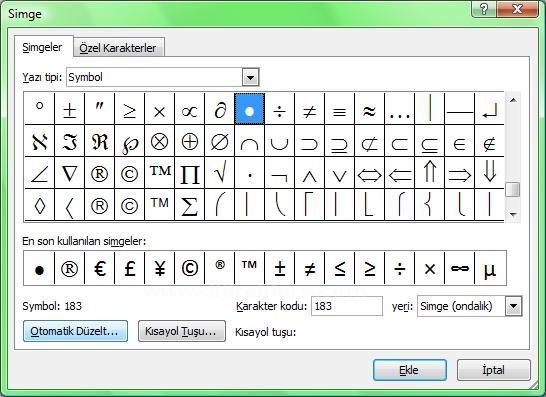Select the empty set symbol ∅
Viewport: 546px width, 397px height.
219,141
